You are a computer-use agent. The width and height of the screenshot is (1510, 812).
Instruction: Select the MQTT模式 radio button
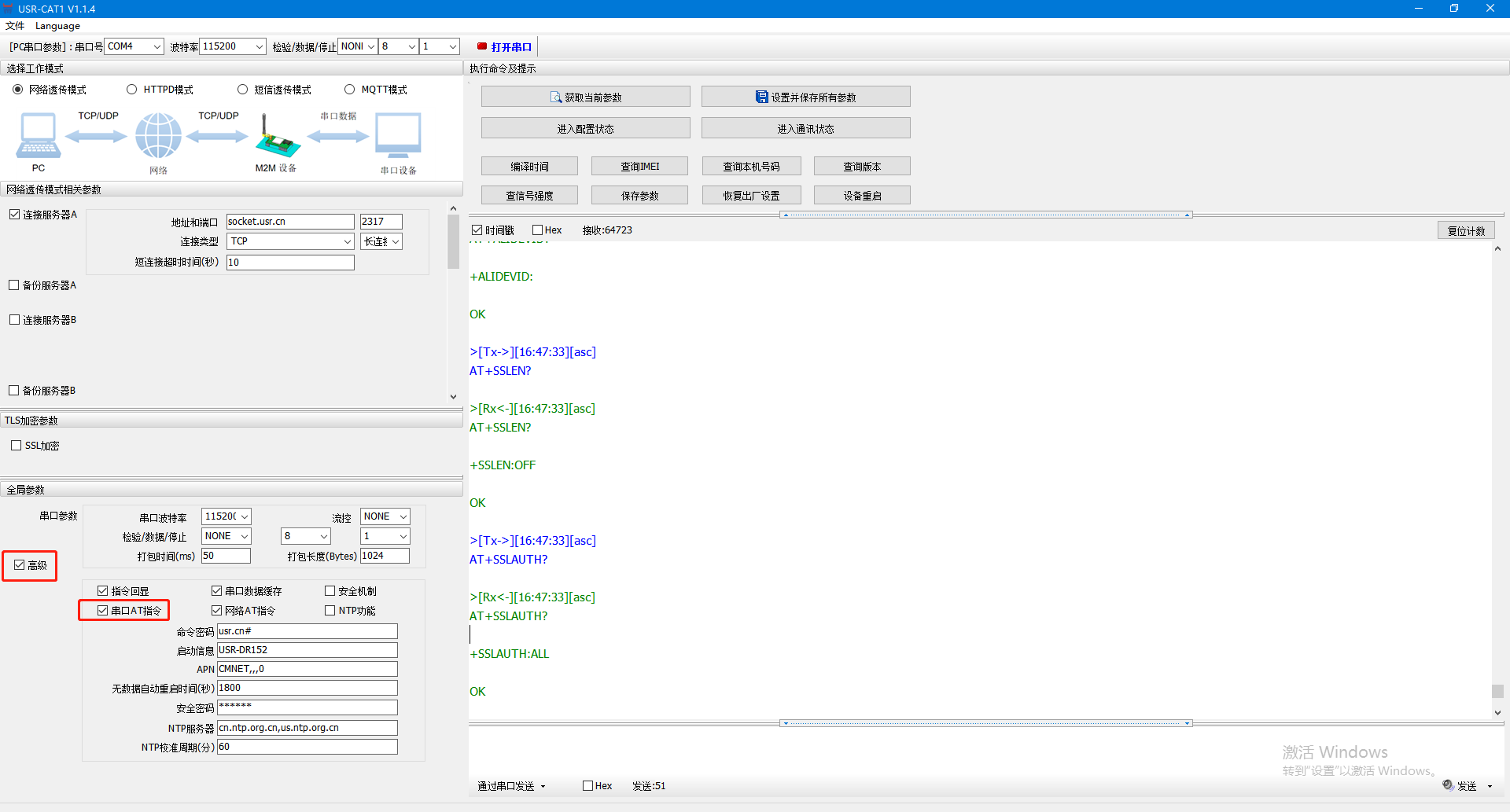click(350, 90)
